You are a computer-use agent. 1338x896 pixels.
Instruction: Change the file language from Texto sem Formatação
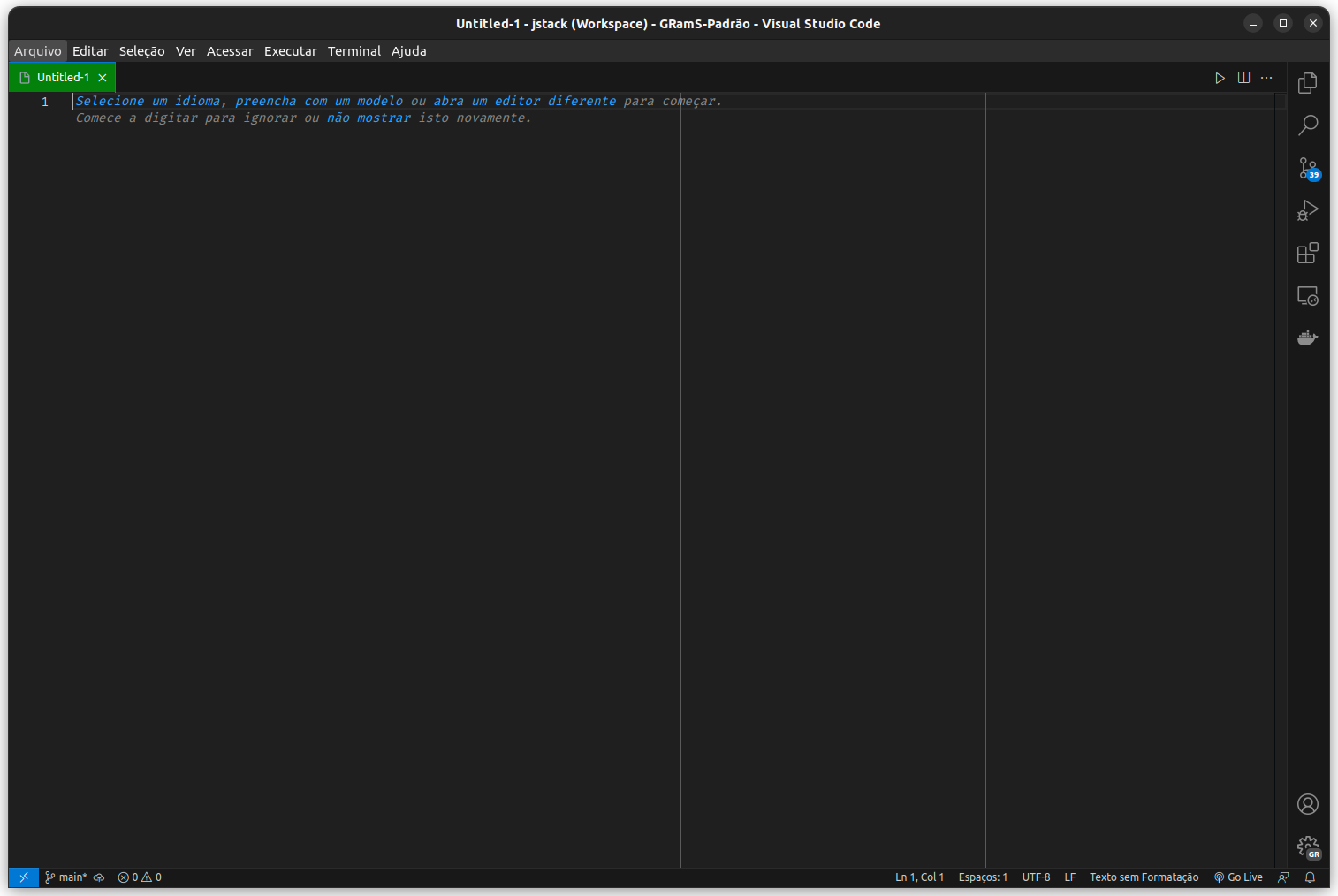1144,877
